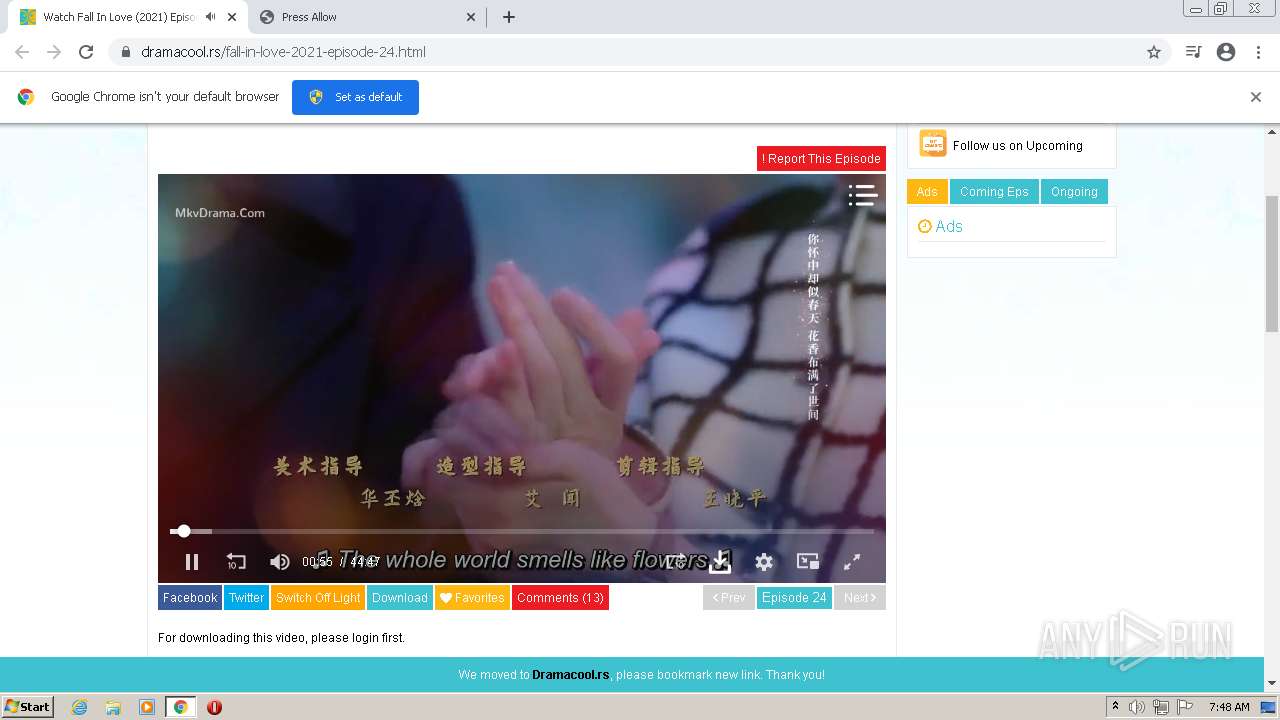Viewport: 1280px width, 720px height.
Task: Dismiss the default browser notification bar
Action: tap(1256, 97)
